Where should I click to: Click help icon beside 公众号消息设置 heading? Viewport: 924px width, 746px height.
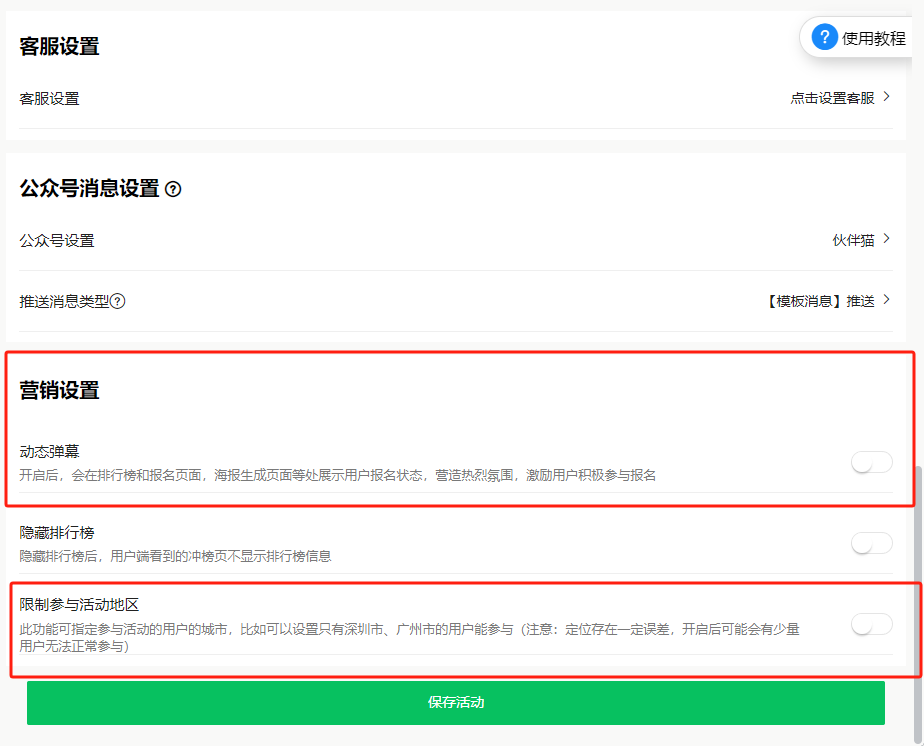tap(173, 189)
